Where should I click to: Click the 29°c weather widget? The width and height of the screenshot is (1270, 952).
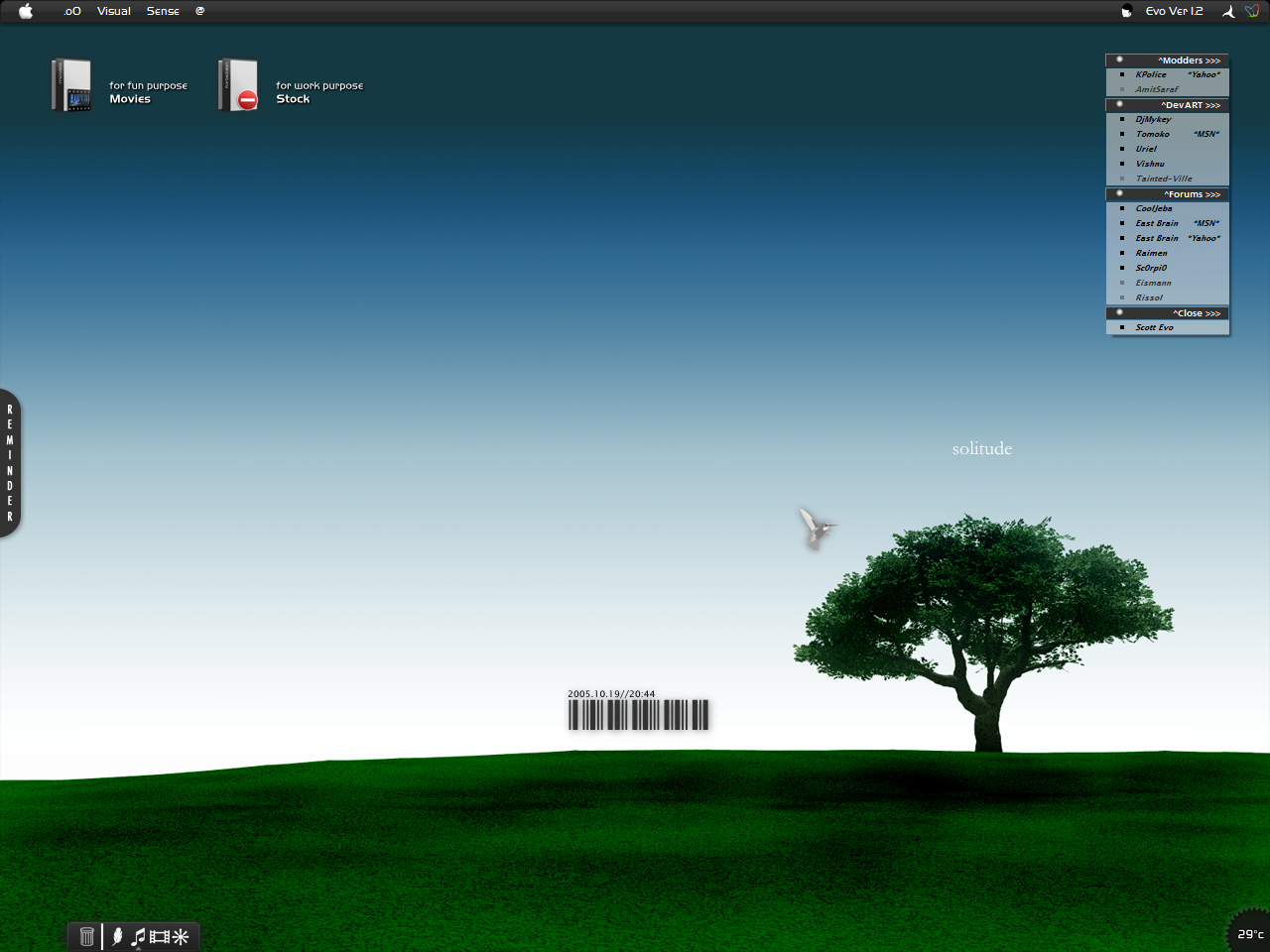(1250, 934)
